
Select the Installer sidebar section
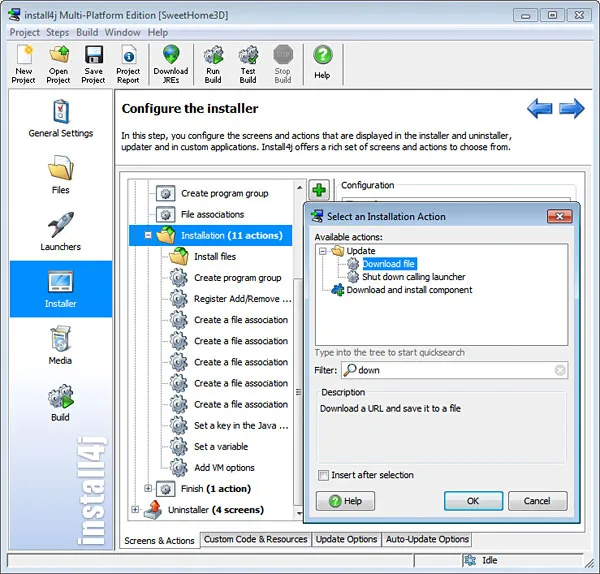tap(61, 289)
